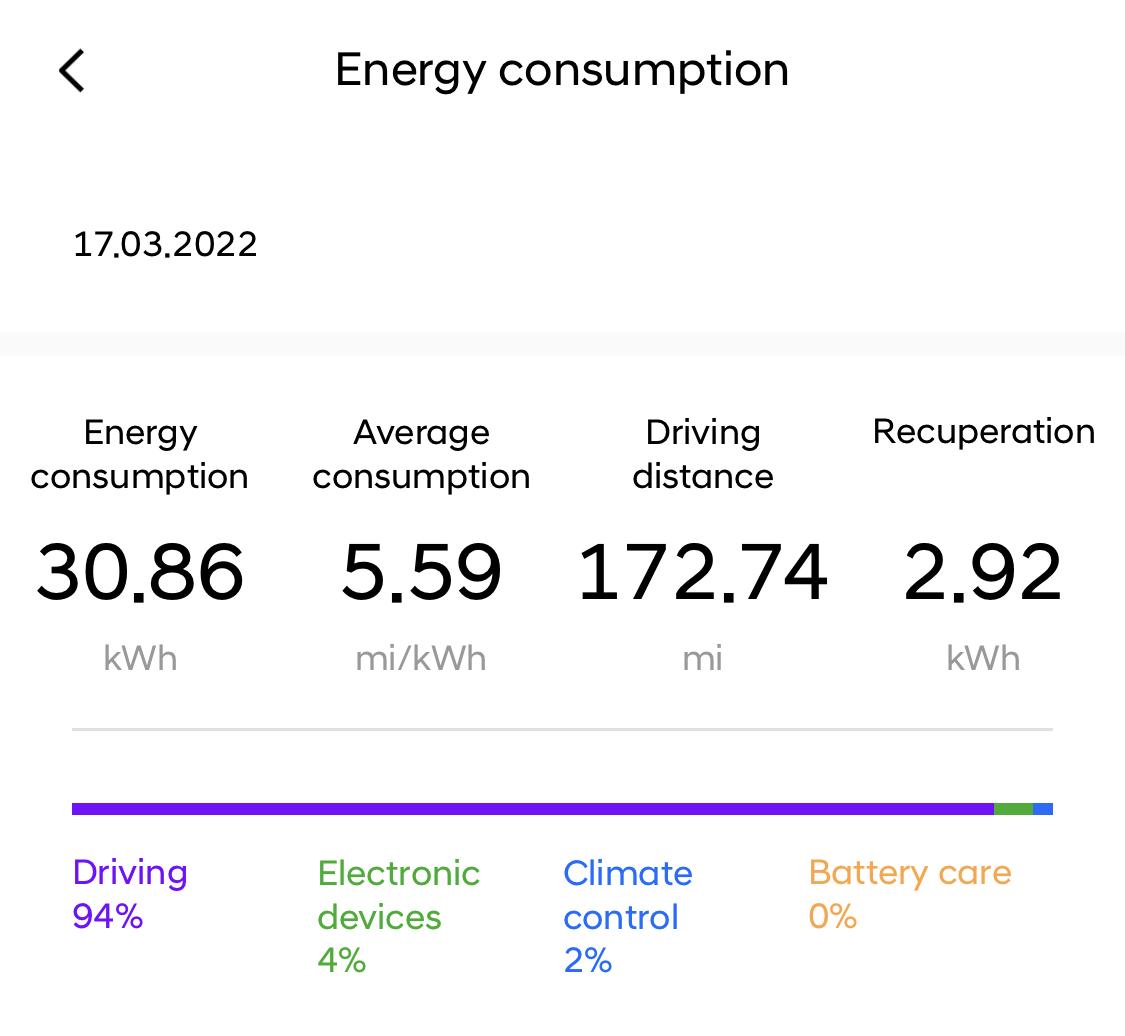Click the purple Driving segment of the bar
The image size is (1125, 1036).
pos(532,809)
